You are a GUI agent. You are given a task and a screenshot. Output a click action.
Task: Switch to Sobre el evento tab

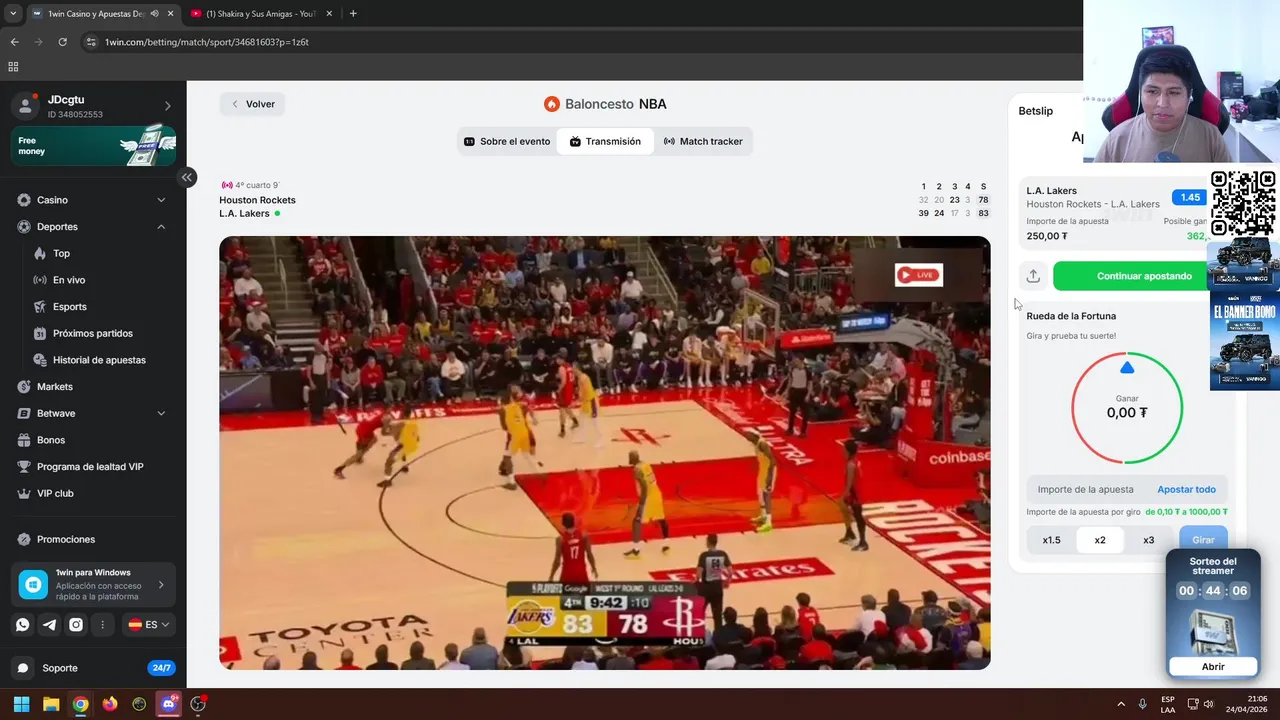click(507, 142)
